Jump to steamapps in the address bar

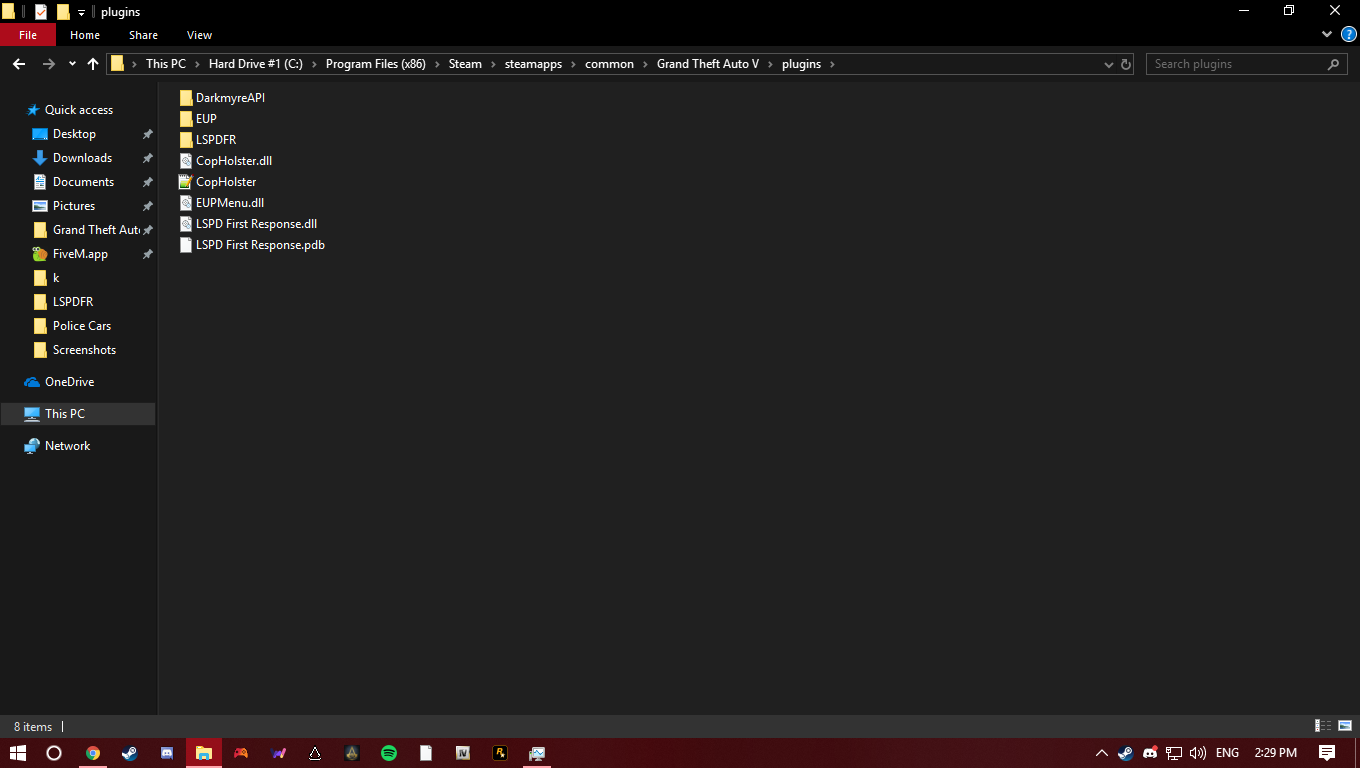(533, 64)
